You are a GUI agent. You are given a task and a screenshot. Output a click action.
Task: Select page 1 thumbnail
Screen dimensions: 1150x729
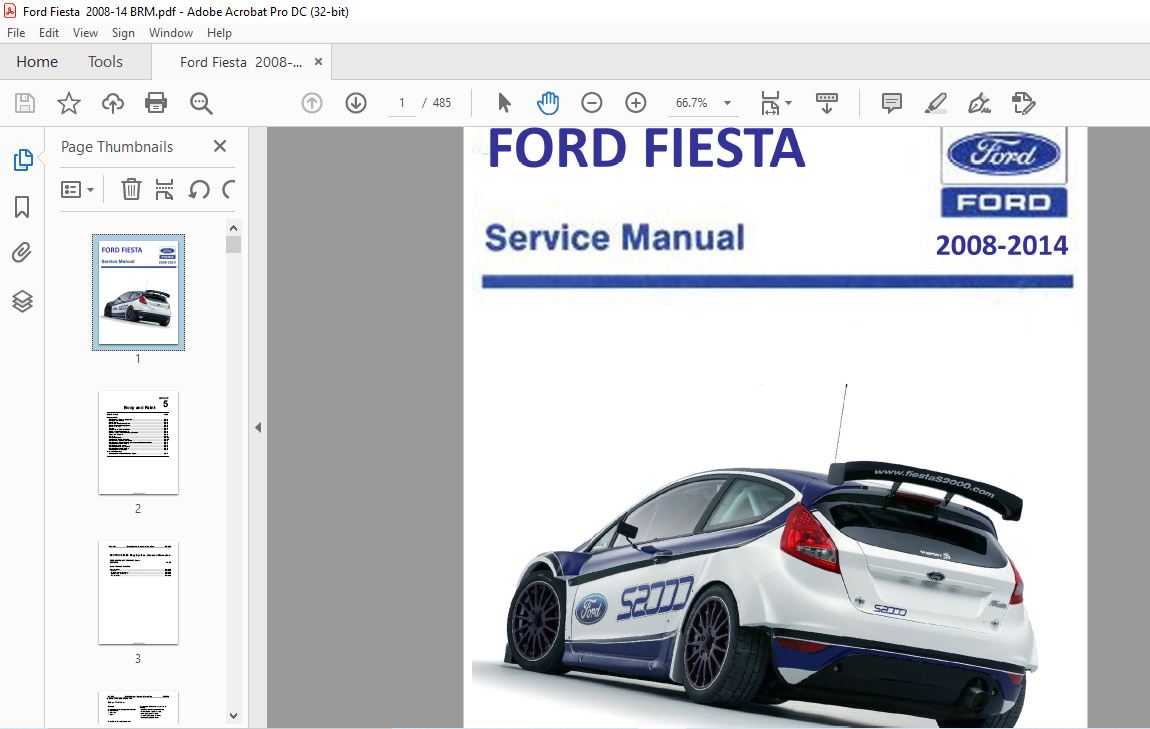(138, 292)
